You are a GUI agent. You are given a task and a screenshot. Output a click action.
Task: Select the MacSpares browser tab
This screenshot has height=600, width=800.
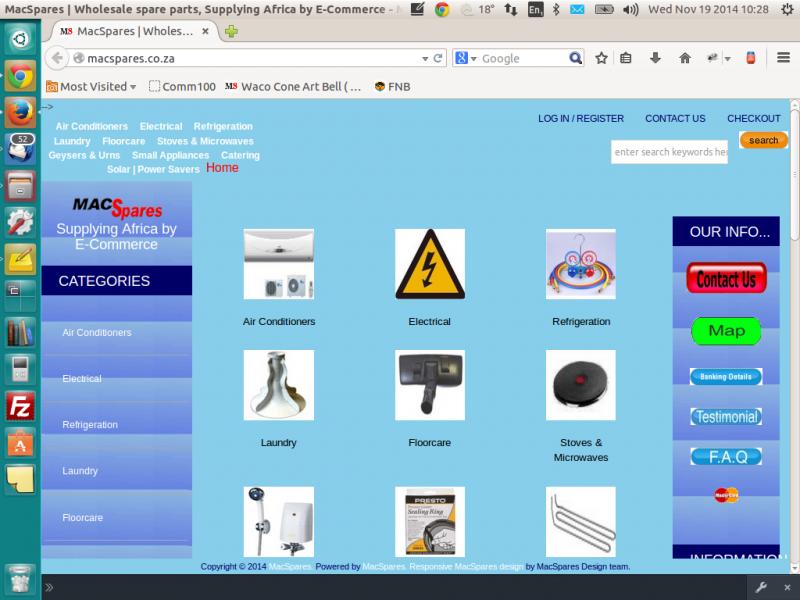pos(135,31)
